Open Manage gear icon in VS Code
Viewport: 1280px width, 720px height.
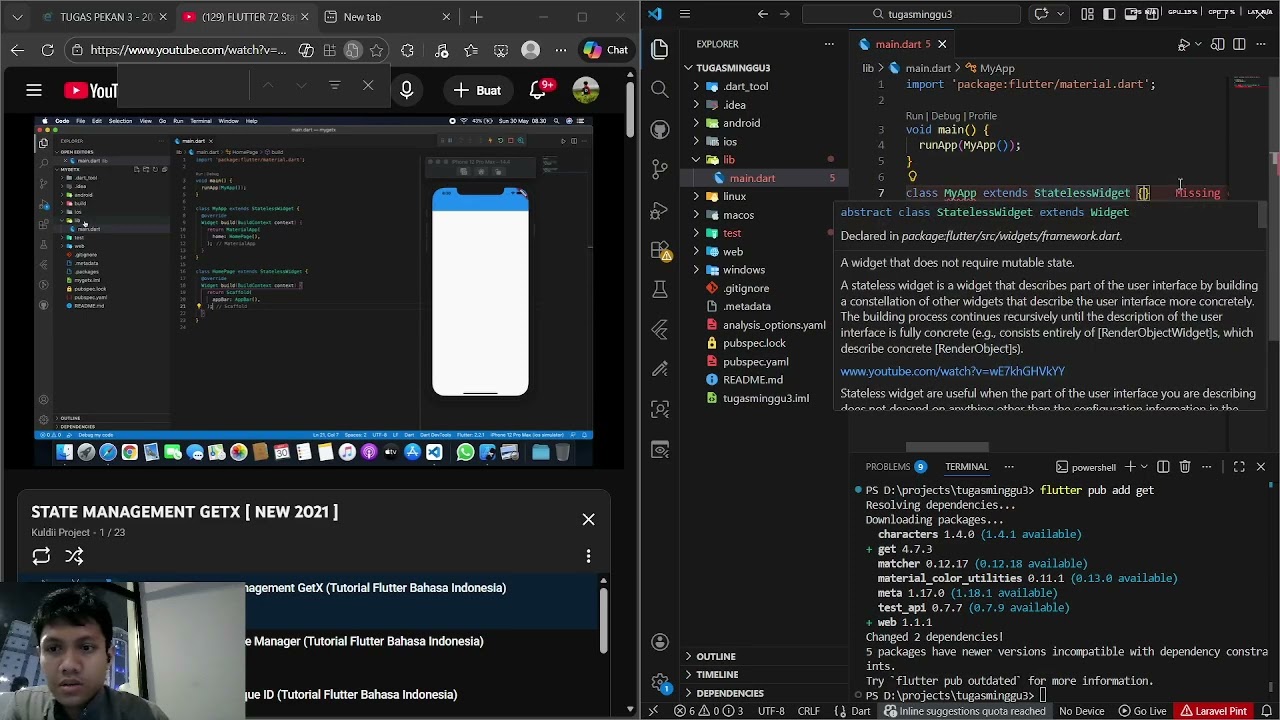tap(659, 683)
